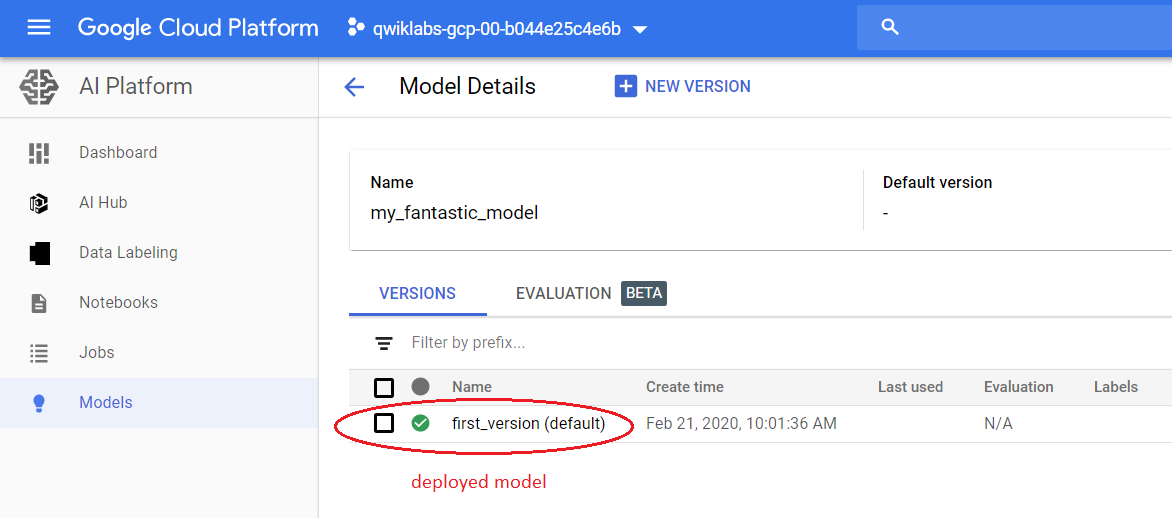Click the AI Hub icon
Image resolution: width=1172 pixels, height=518 pixels.
click(39, 203)
